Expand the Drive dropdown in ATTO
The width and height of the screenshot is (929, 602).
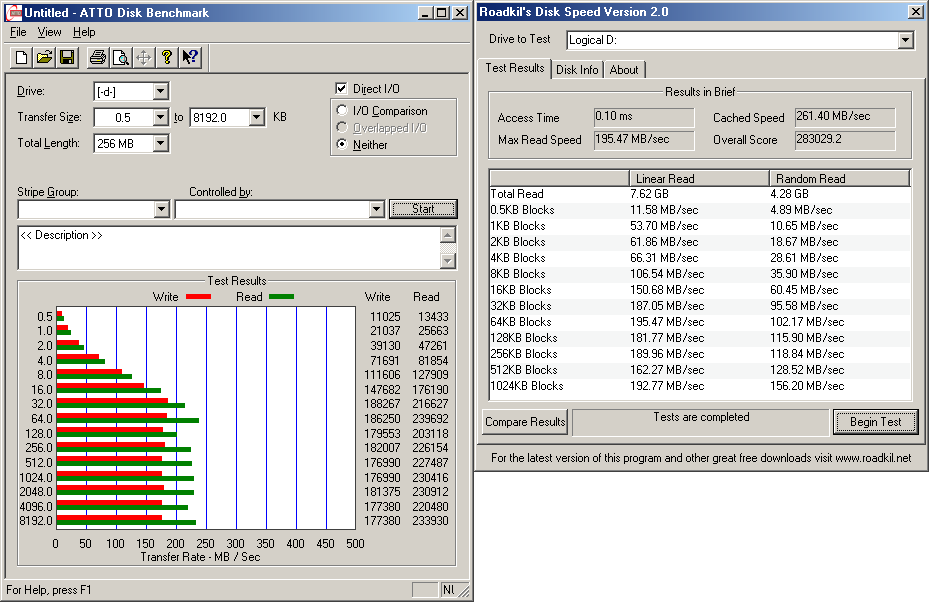click(160, 92)
